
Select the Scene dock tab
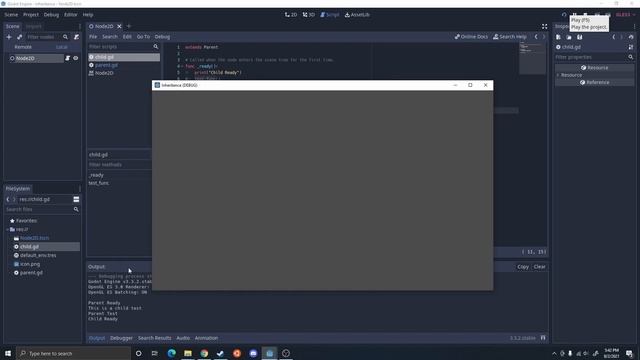coord(12,26)
